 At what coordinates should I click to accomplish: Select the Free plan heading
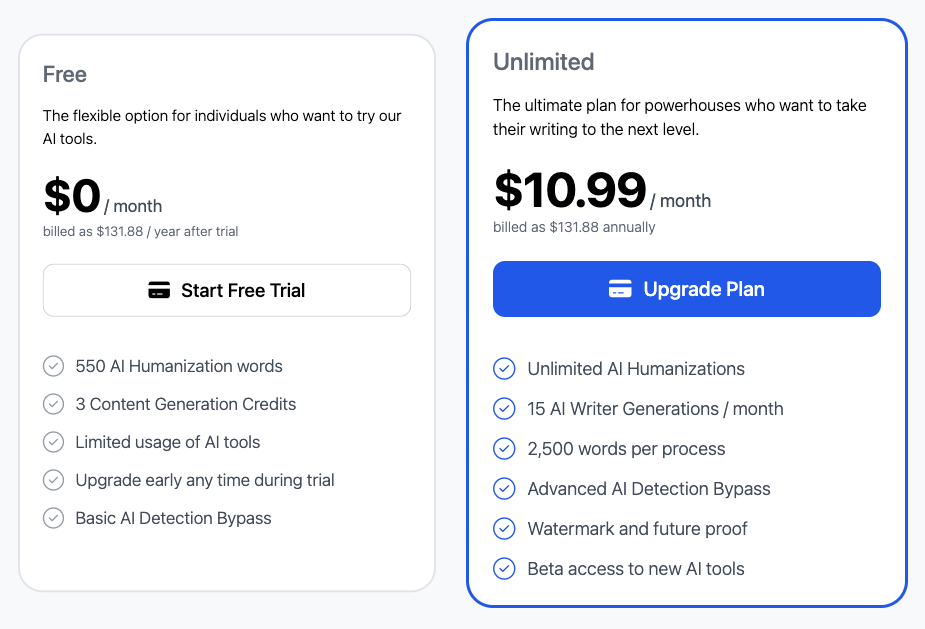(x=65, y=75)
